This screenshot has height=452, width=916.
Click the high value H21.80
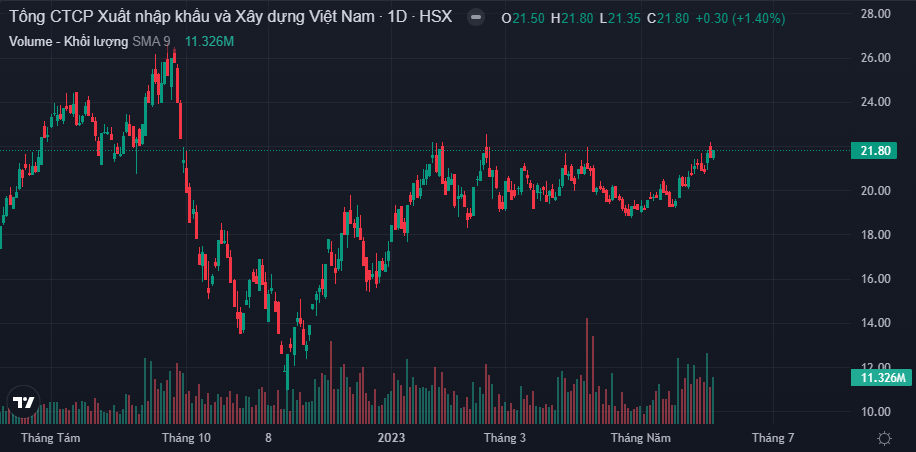tap(571, 19)
